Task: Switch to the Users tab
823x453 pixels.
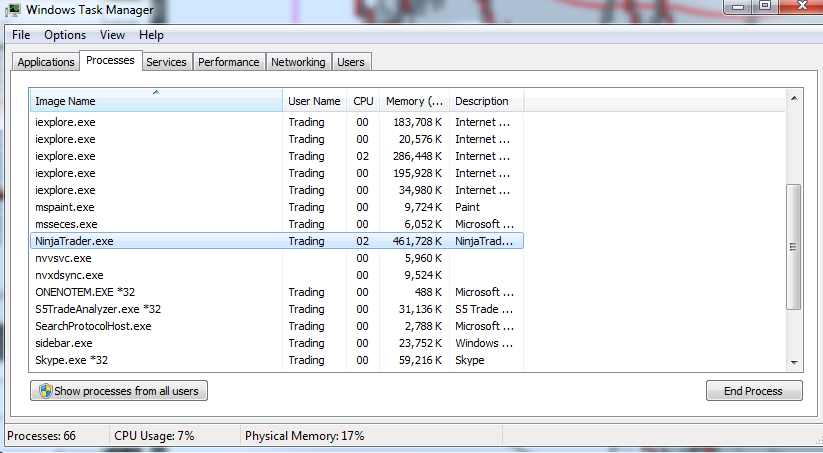Action: pyautogui.click(x=351, y=62)
